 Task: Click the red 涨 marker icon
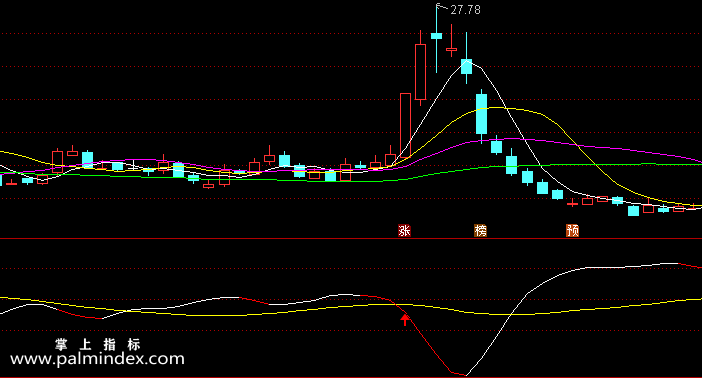pos(405,231)
